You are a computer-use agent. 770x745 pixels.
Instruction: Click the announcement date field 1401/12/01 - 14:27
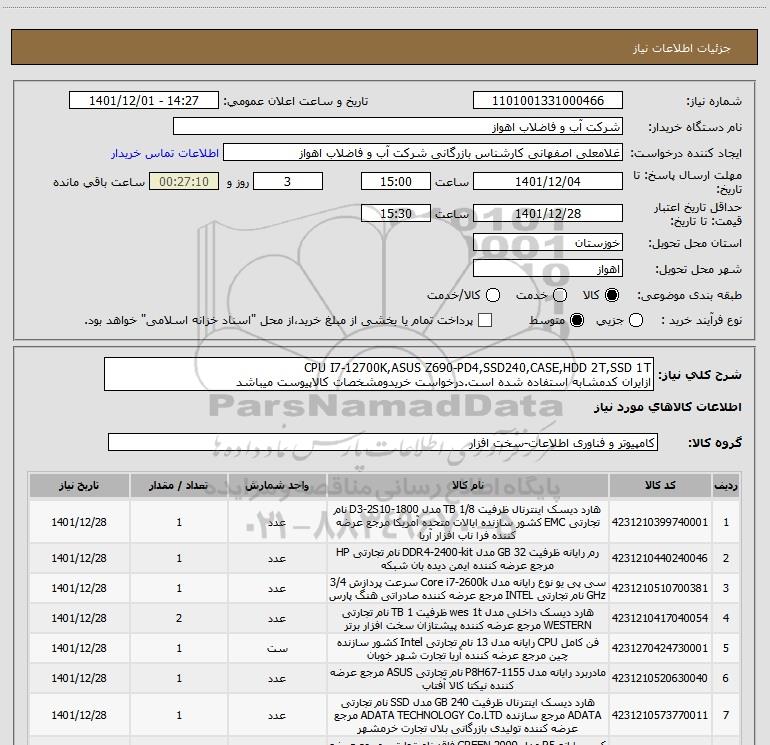(x=144, y=101)
